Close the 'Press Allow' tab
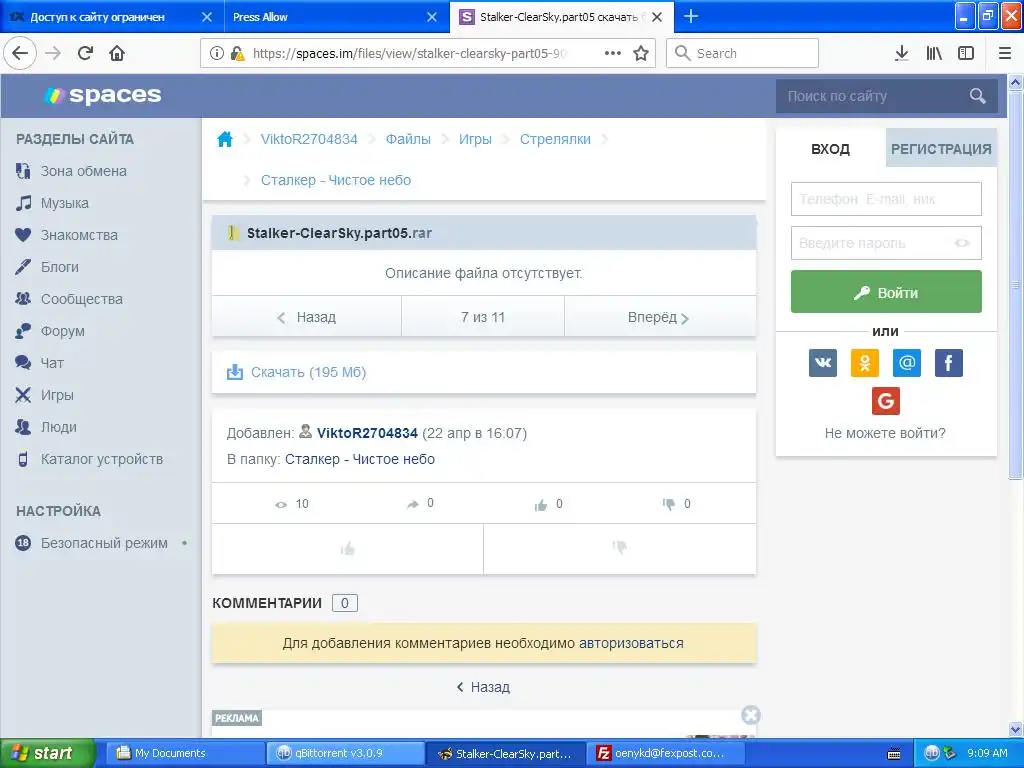Screen dimensions: 1024x768 pos(432,17)
